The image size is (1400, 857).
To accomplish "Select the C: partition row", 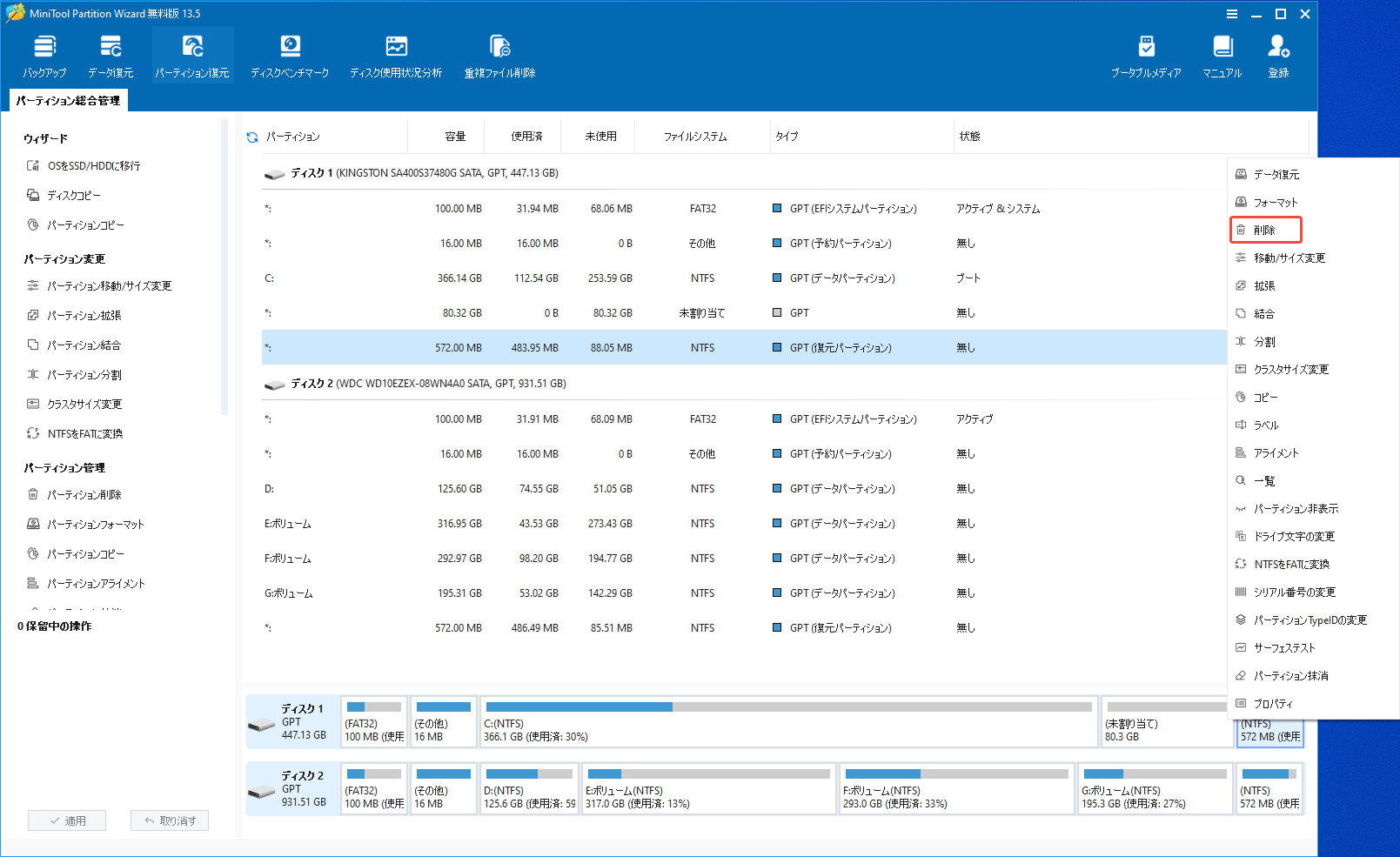I will point(609,278).
